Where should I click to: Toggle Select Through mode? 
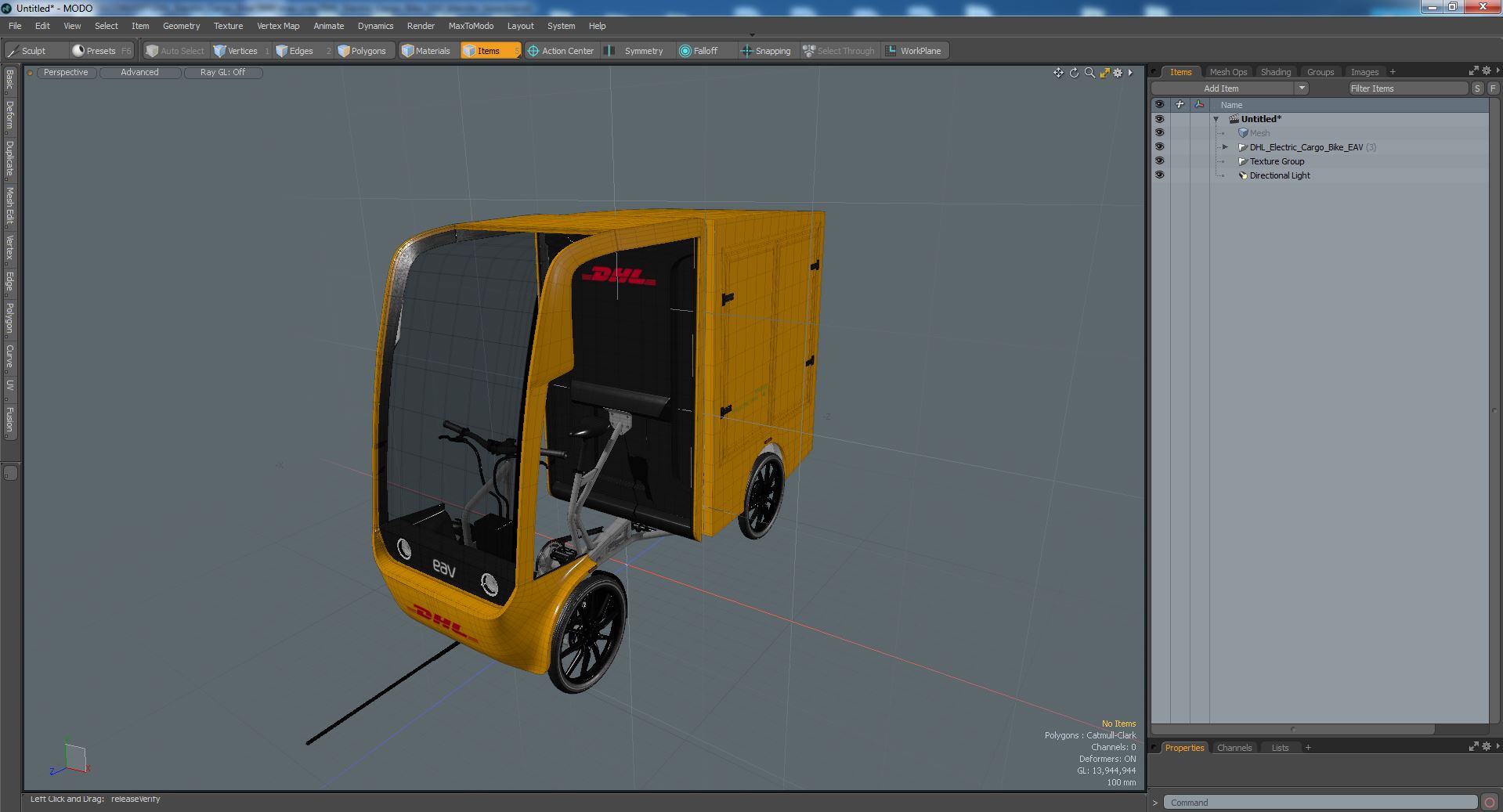tap(839, 51)
